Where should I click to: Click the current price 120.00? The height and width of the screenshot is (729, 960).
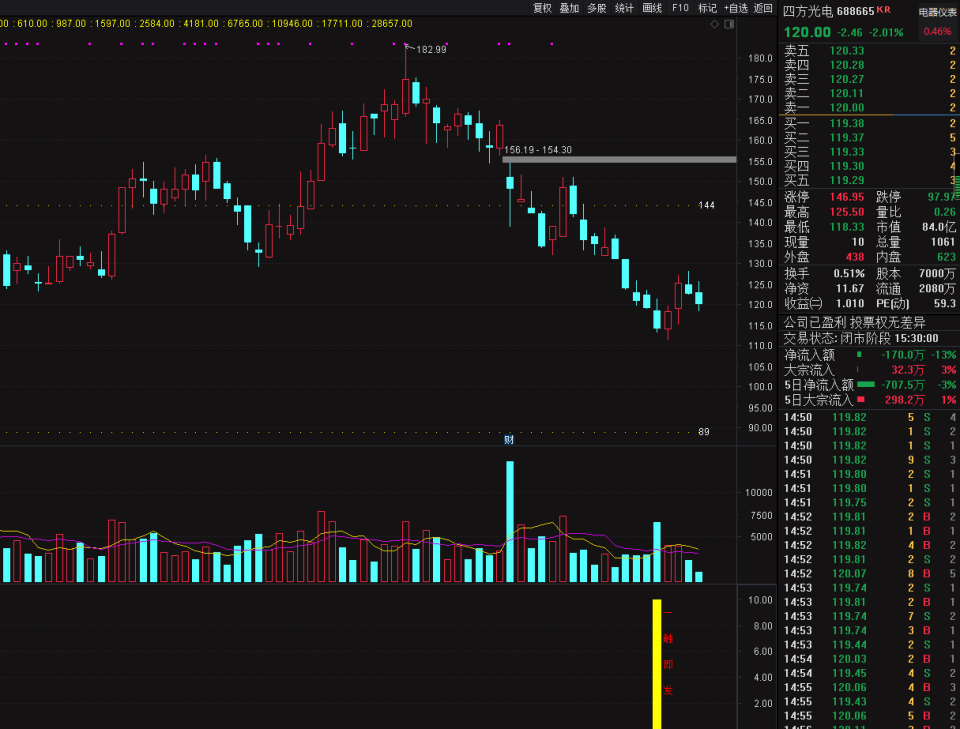(807, 32)
